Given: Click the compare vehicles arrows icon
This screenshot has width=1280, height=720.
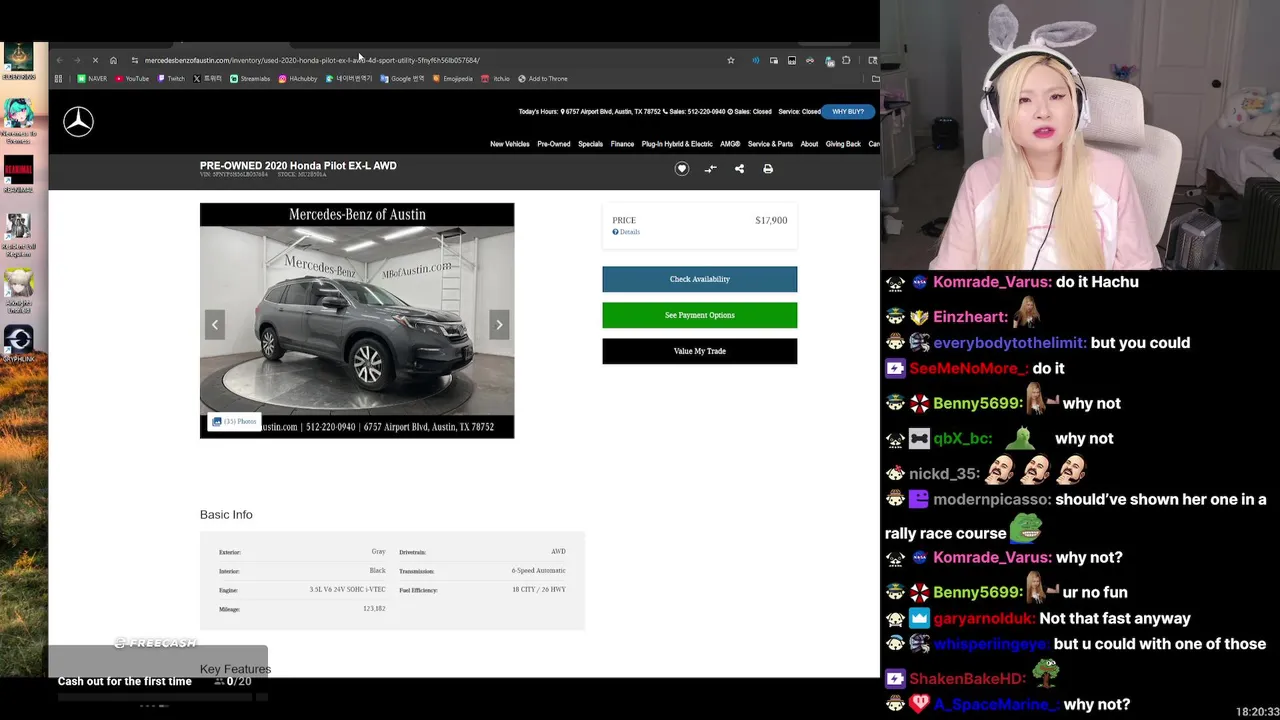Looking at the screenshot, I should pos(710,169).
